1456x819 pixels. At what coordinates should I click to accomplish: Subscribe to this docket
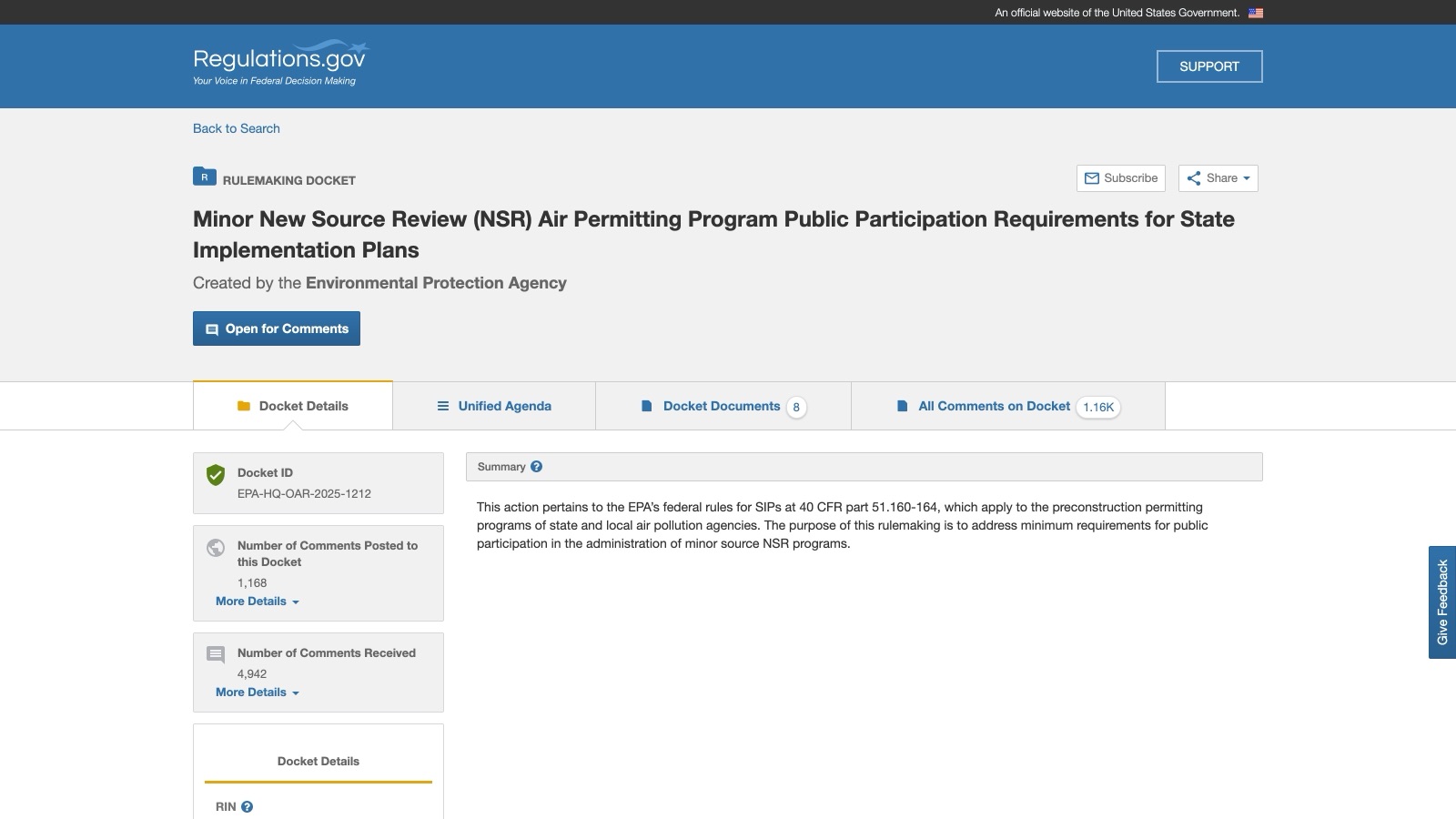1121,178
